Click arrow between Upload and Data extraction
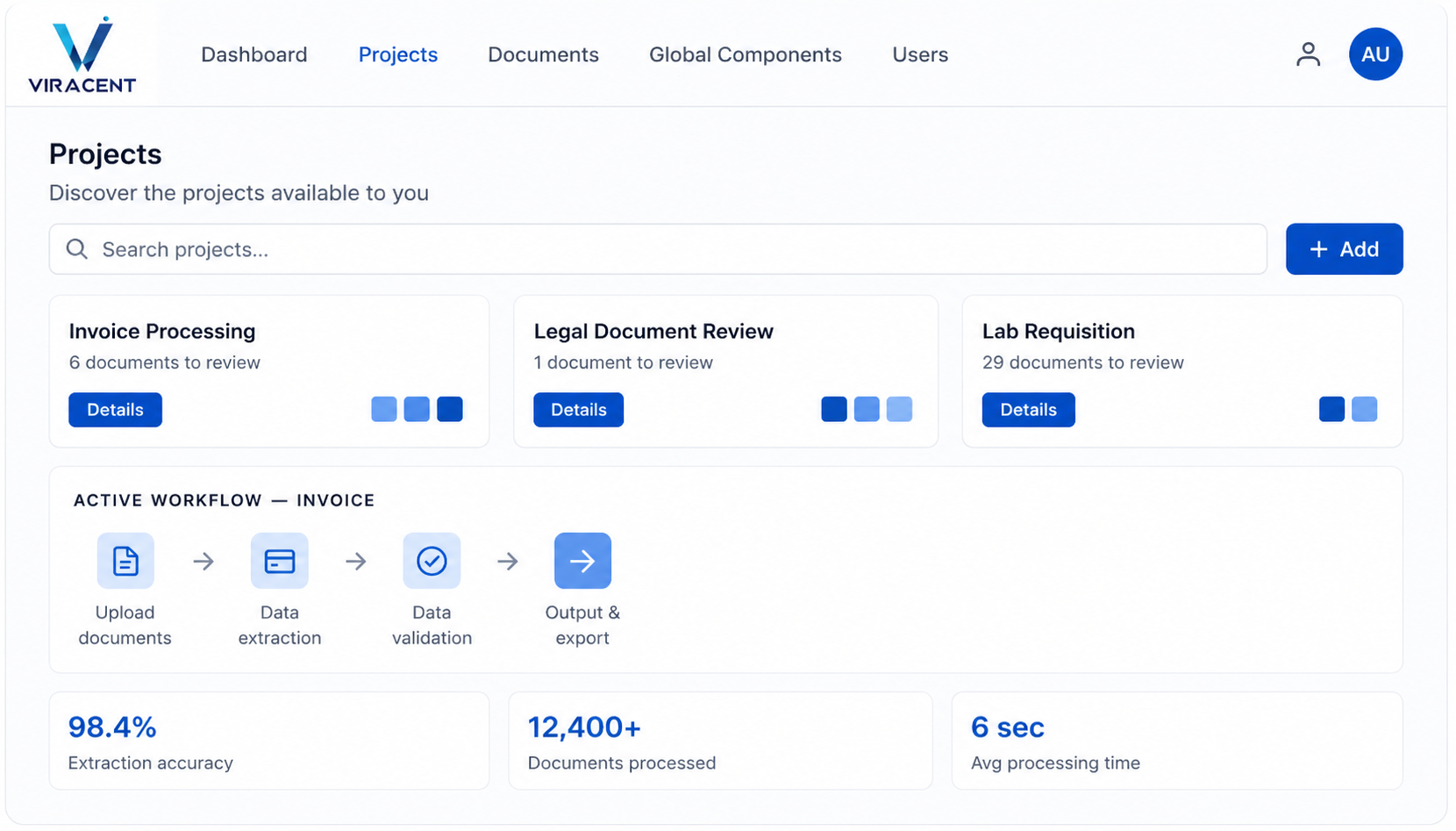Screen dimensions: 1456x831 tap(203, 561)
